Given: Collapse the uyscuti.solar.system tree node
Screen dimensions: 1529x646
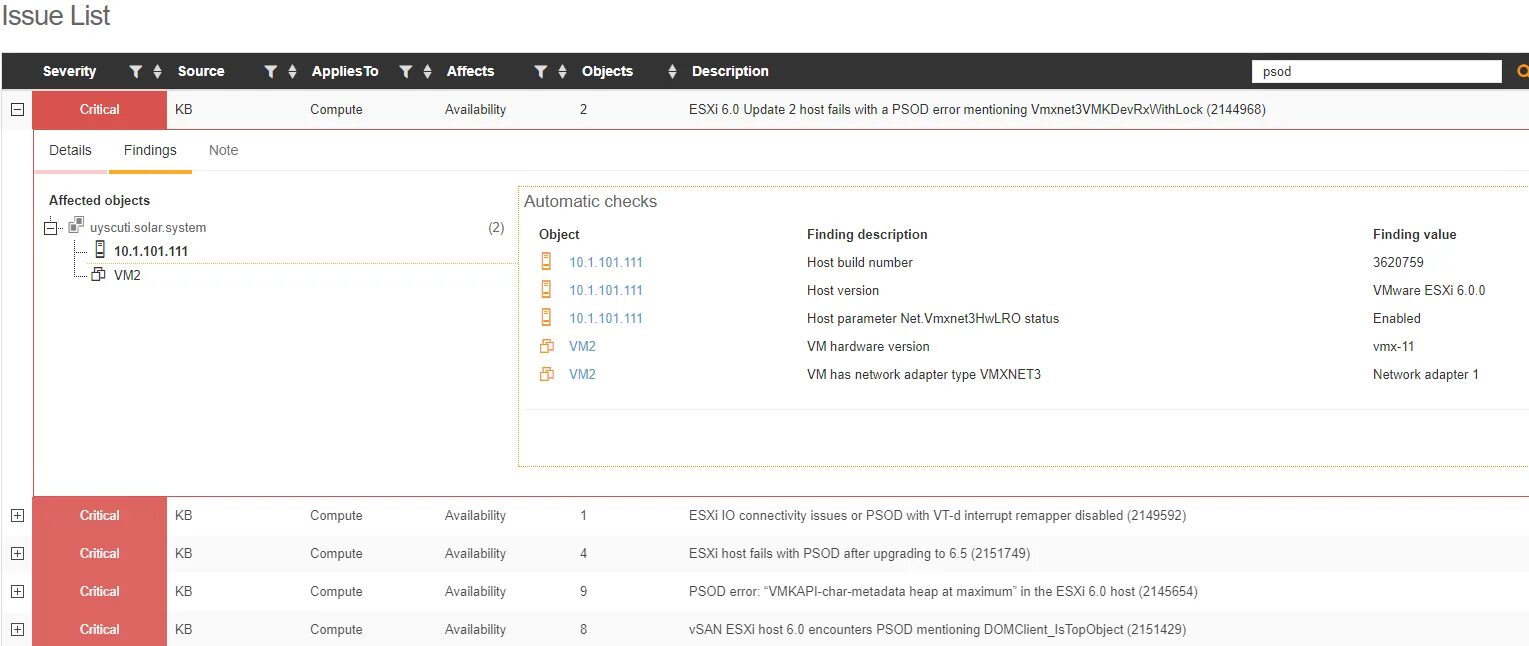Looking at the screenshot, I should pyautogui.click(x=52, y=228).
